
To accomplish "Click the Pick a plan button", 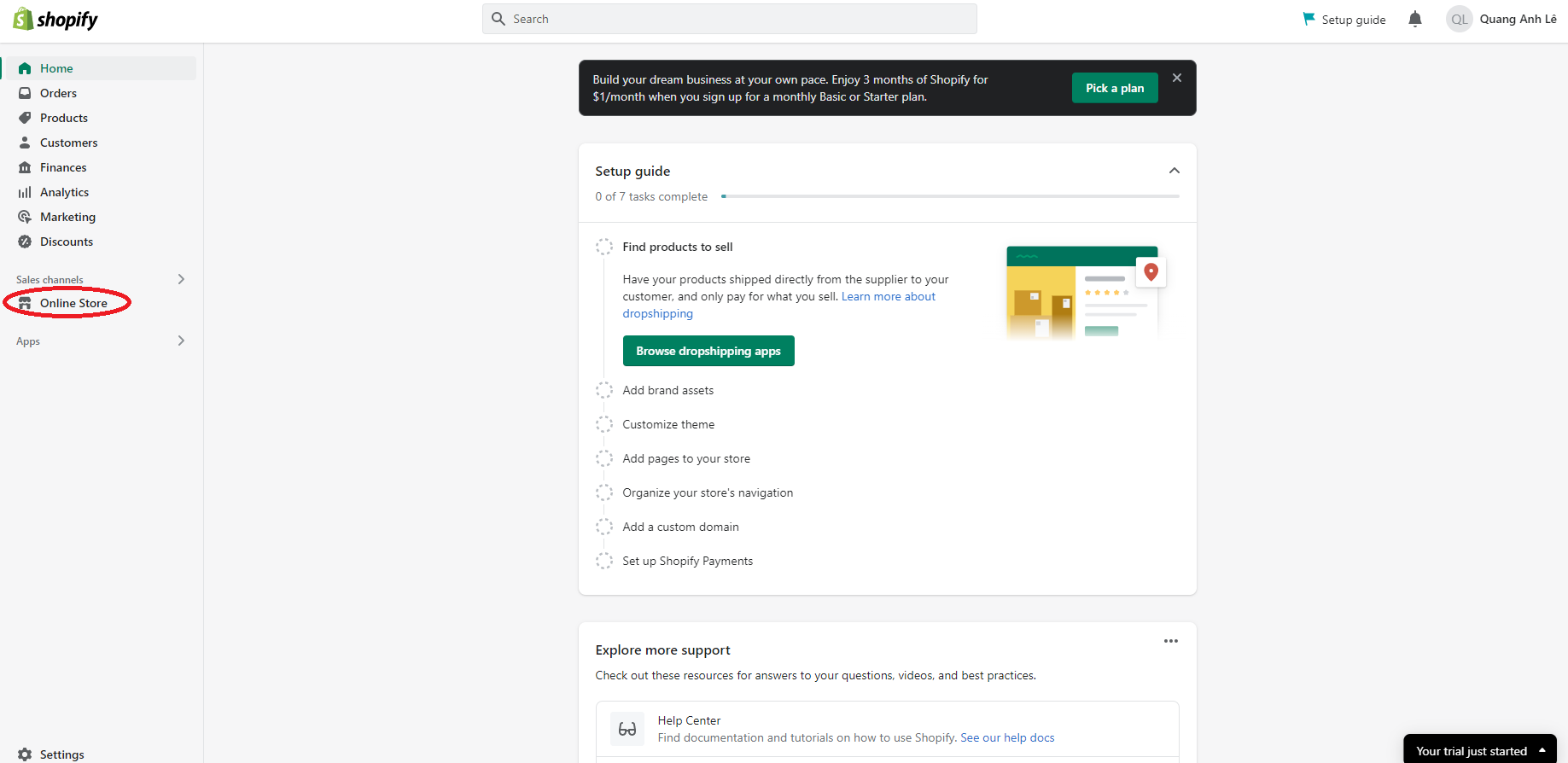I will click(x=1115, y=88).
